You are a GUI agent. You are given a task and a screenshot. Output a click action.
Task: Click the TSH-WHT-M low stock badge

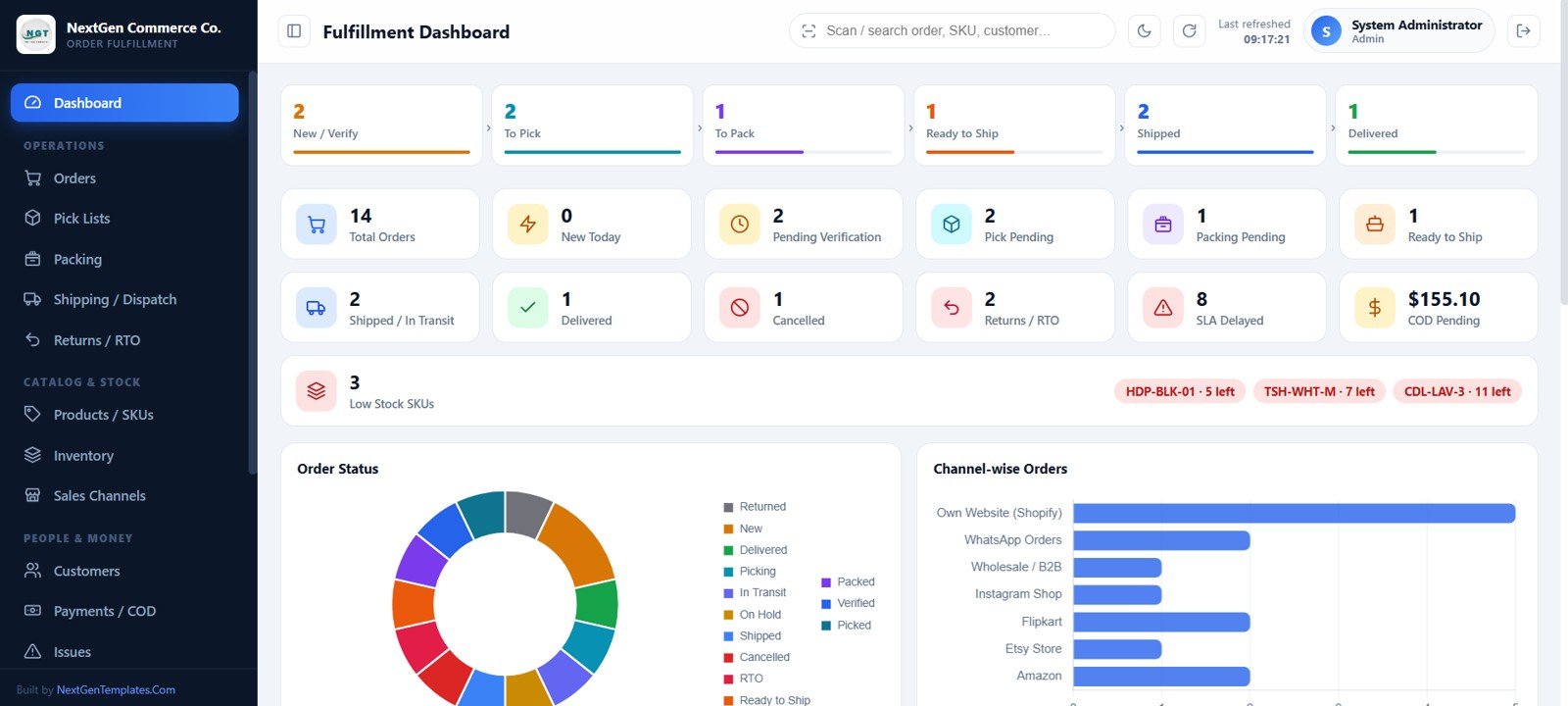[1319, 391]
